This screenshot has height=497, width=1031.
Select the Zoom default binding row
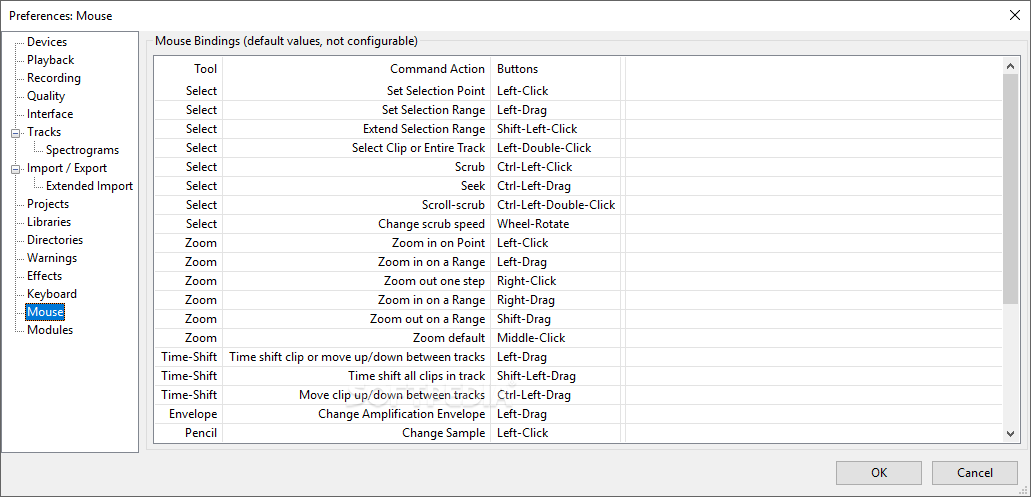(x=579, y=338)
